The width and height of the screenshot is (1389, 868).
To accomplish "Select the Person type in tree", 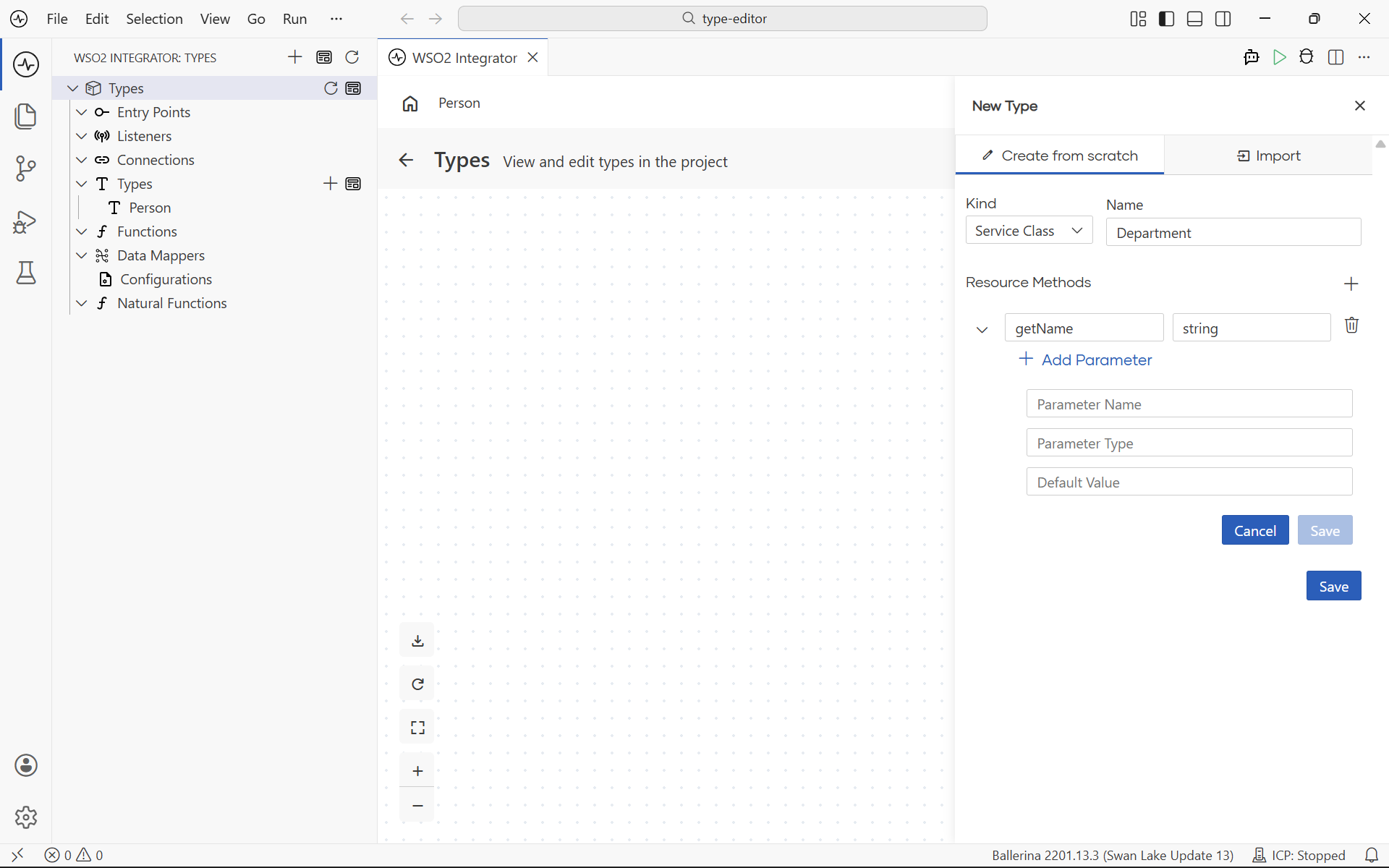I will (150, 208).
